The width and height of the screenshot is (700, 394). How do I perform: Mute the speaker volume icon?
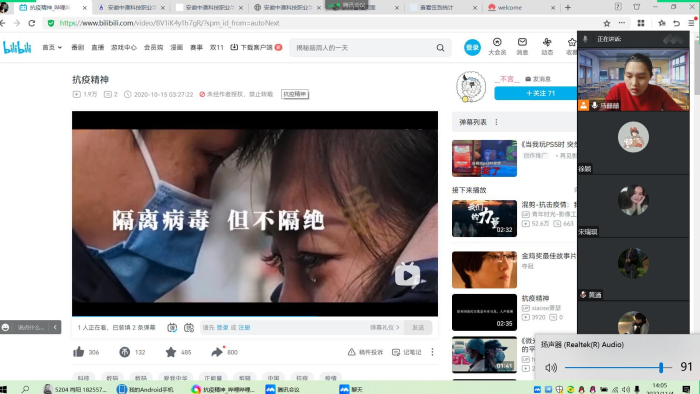pos(551,367)
